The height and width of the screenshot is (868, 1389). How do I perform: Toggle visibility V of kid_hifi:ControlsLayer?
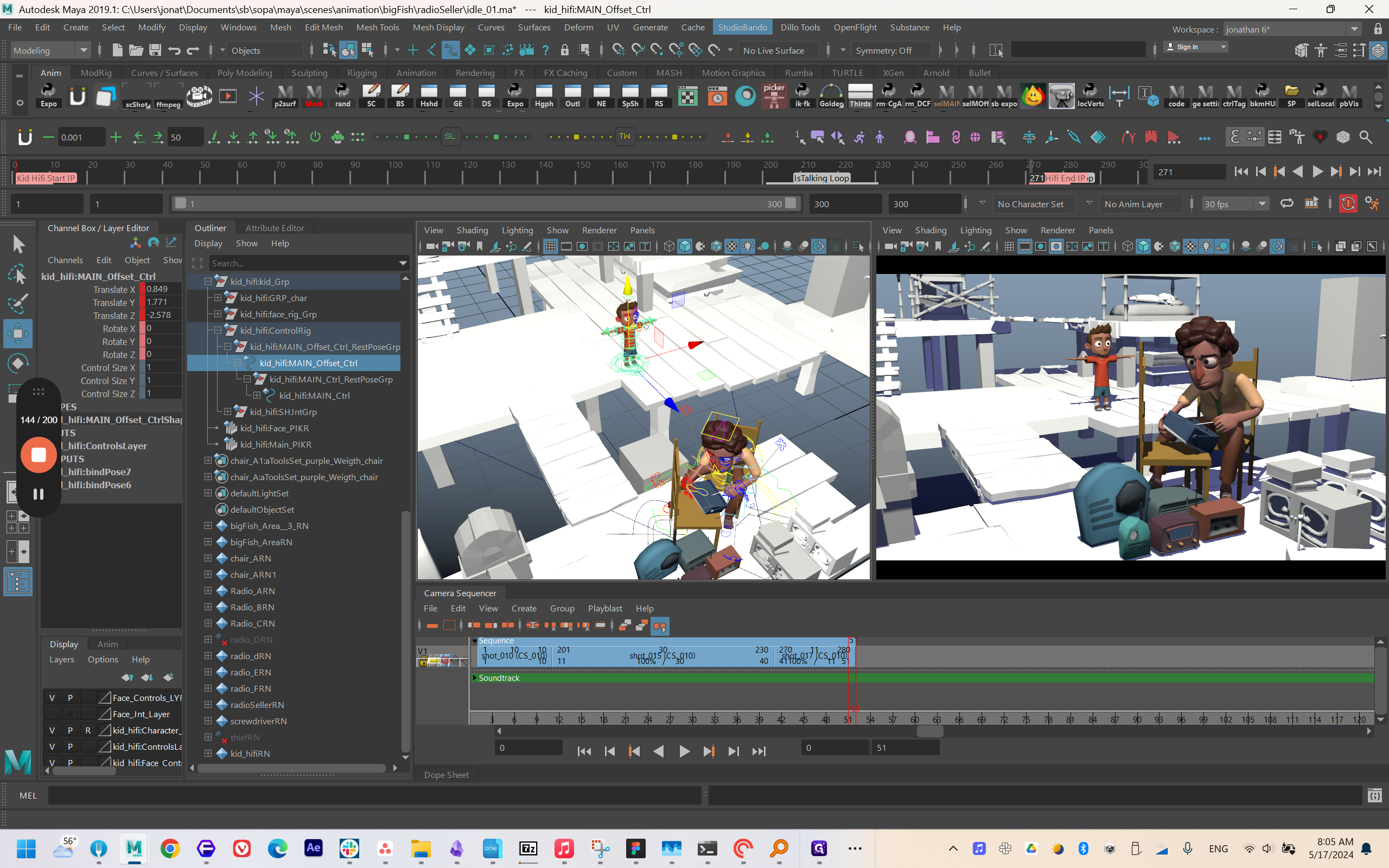click(x=52, y=746)
